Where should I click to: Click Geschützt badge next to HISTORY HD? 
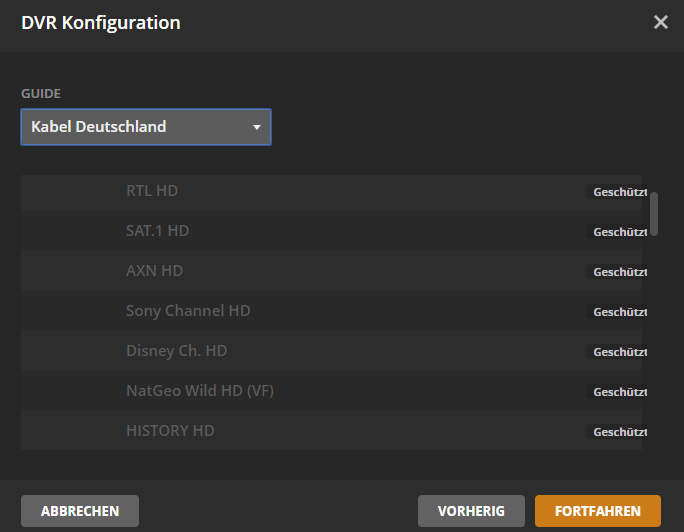tap(619, 432)
